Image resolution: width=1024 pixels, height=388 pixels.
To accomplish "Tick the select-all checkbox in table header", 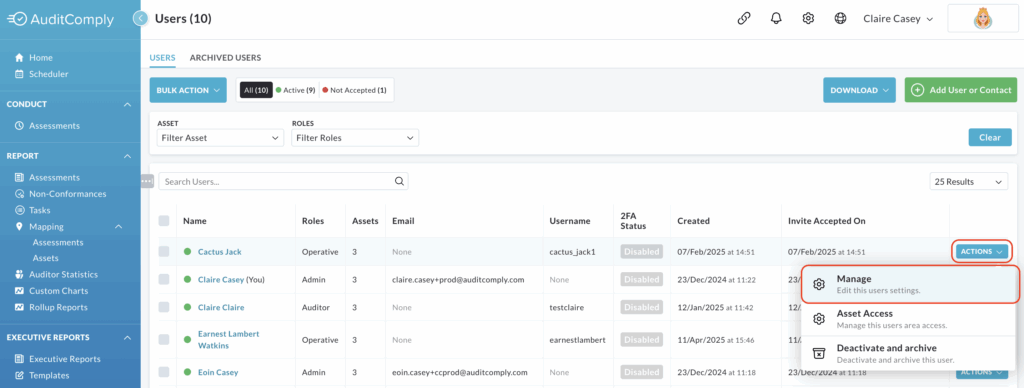I will [x=164, y=221].
